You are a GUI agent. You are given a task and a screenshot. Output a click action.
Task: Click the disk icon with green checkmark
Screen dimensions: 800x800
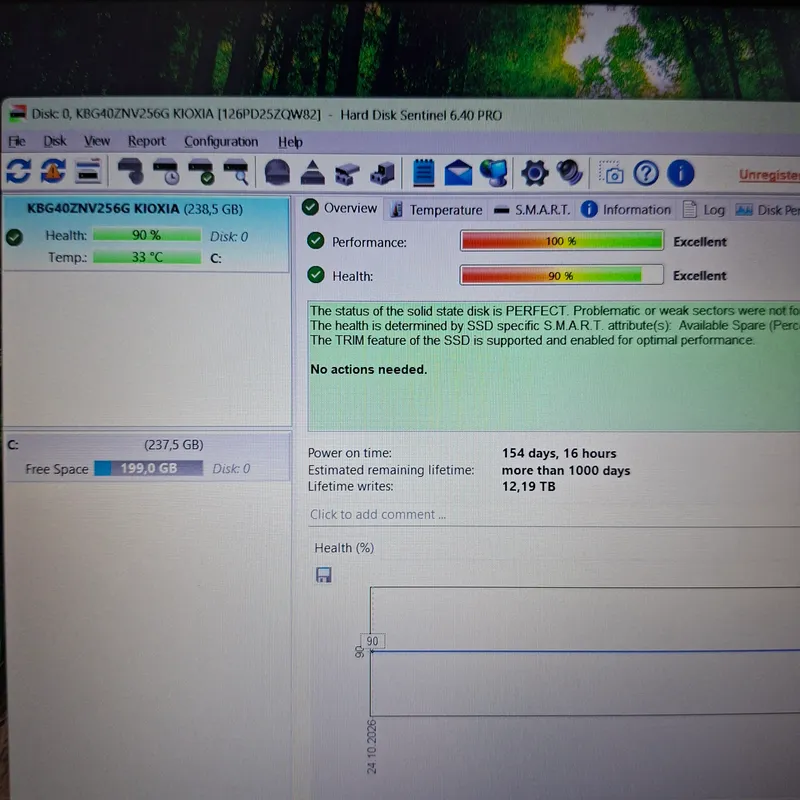[201, 172]
